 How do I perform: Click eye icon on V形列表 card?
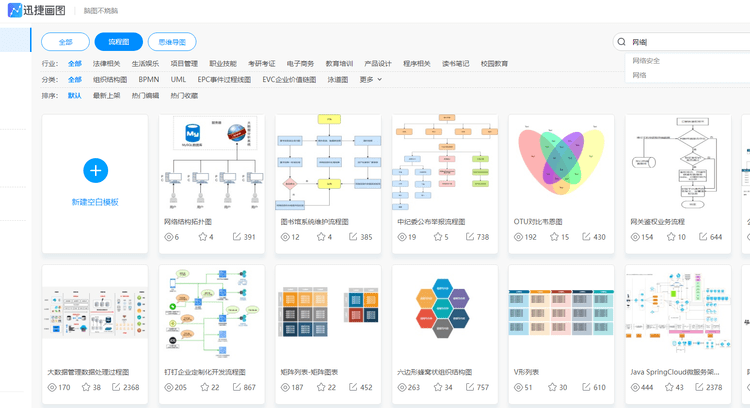518,387
